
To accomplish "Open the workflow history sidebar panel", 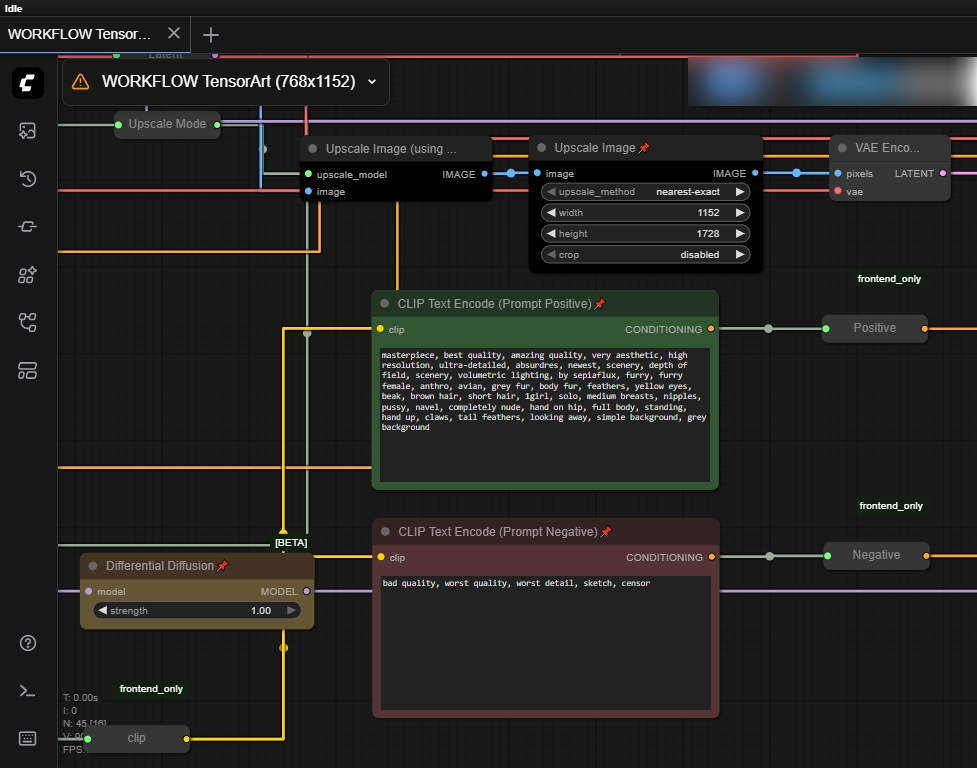I will click(x=27, y=178).
